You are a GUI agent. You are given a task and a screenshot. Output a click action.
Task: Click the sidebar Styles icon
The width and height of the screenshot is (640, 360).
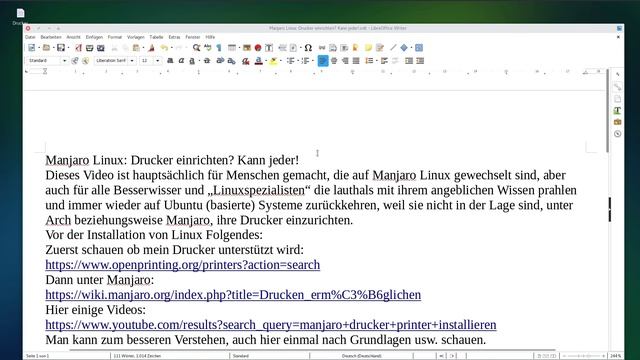(618, 111)
